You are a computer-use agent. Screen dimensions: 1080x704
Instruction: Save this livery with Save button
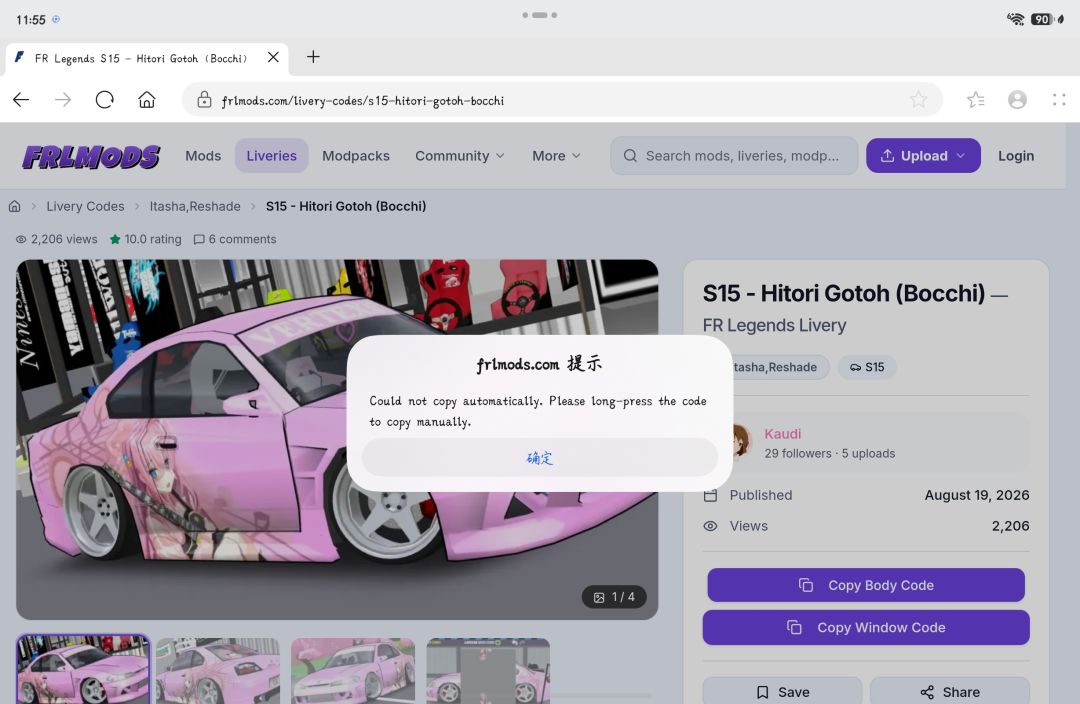782,691
